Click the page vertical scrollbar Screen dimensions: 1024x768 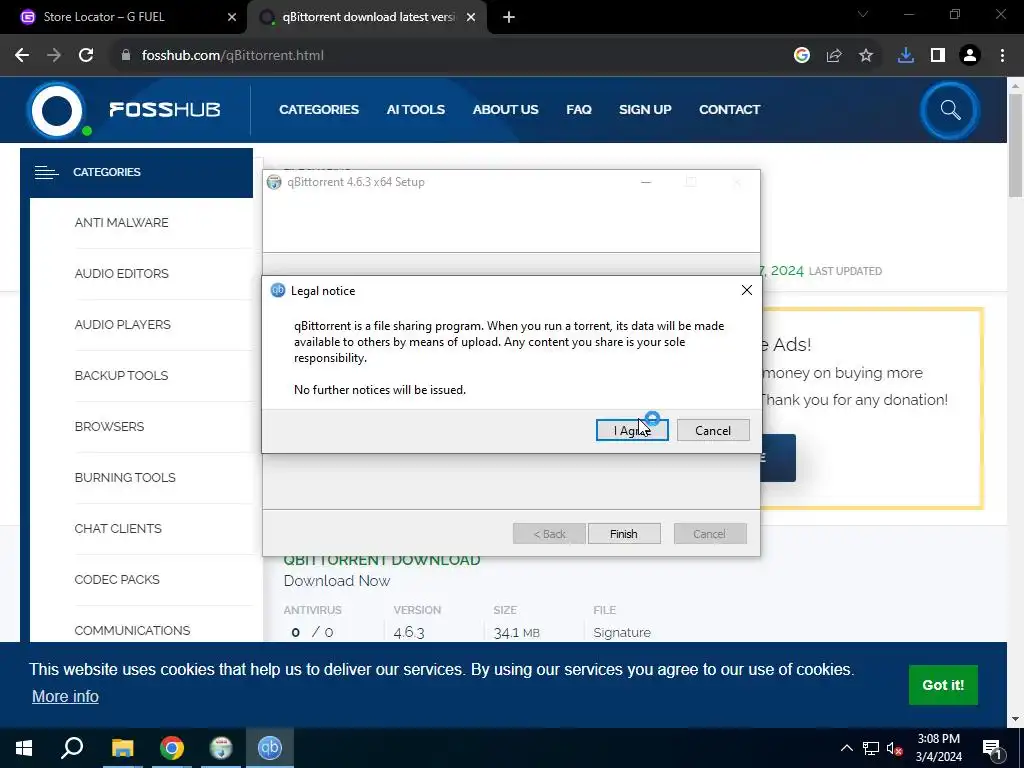point(1015,145)
